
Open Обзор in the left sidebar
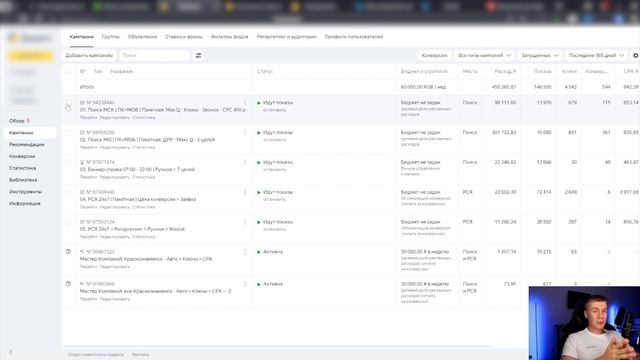(17, 121)
